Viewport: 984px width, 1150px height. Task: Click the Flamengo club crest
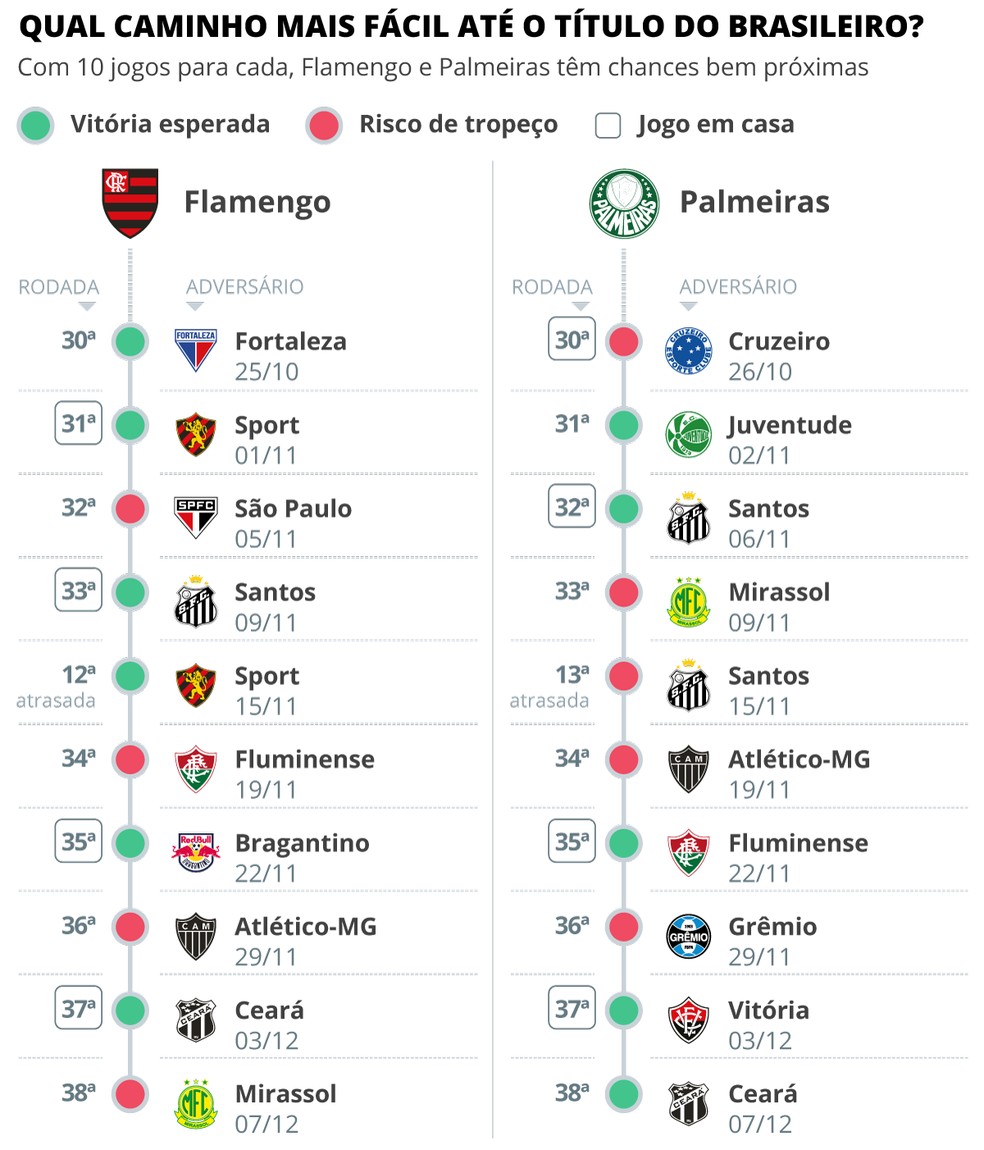pos(130,202)
